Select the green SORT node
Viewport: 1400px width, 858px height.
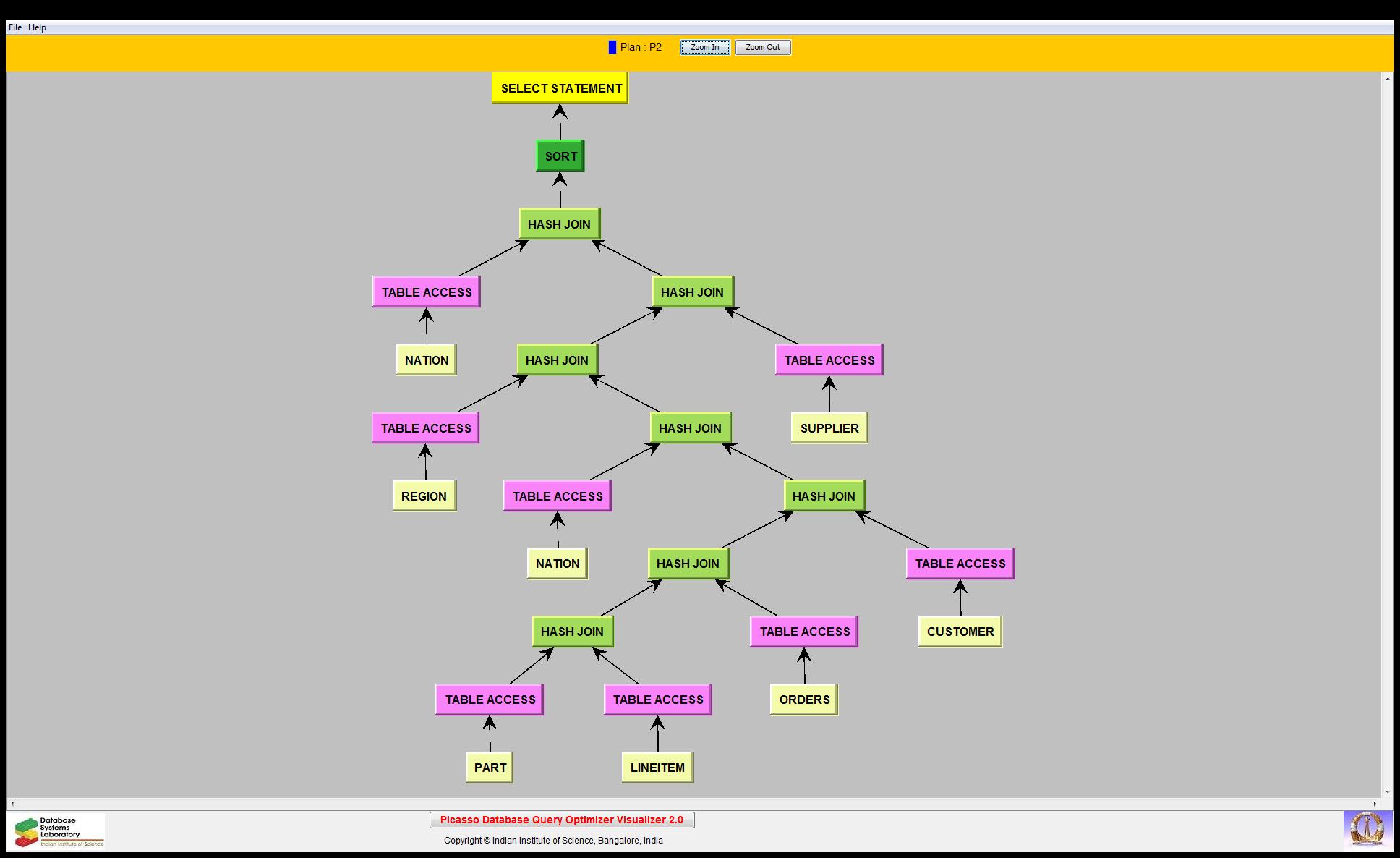point(560,156)
